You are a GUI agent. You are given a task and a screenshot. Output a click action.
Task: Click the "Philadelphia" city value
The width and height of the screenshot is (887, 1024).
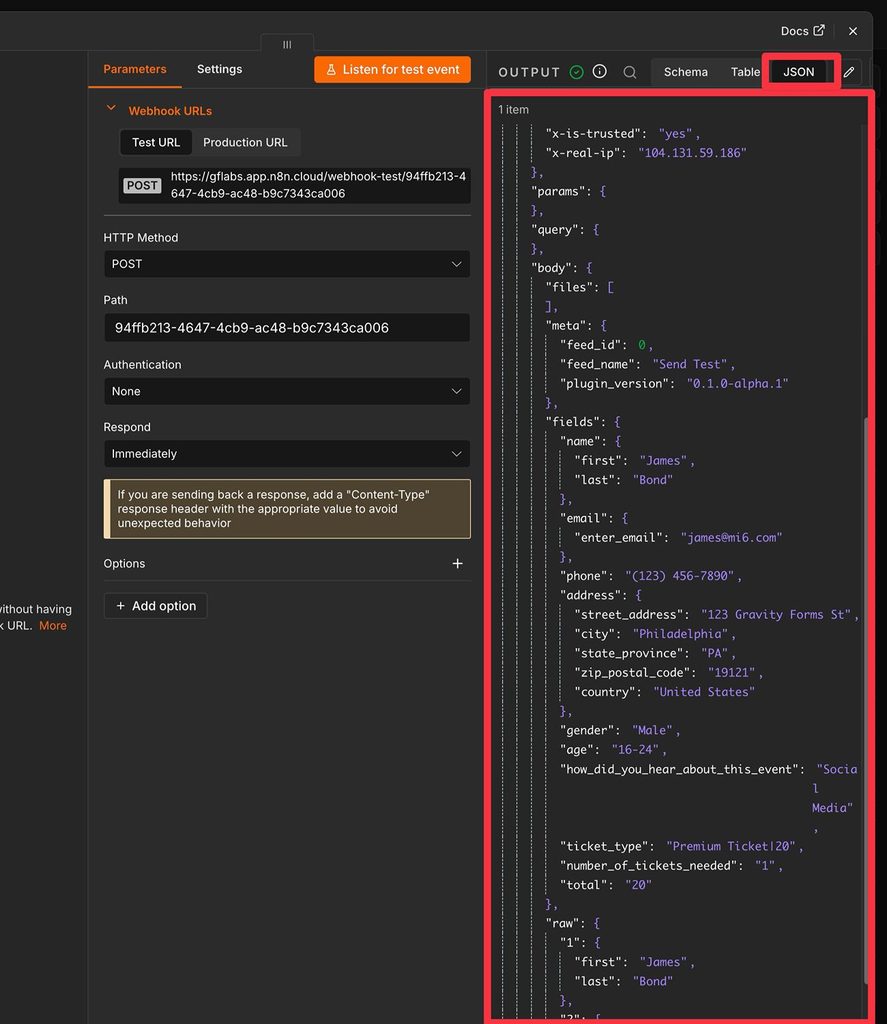[x=680, y=633]
